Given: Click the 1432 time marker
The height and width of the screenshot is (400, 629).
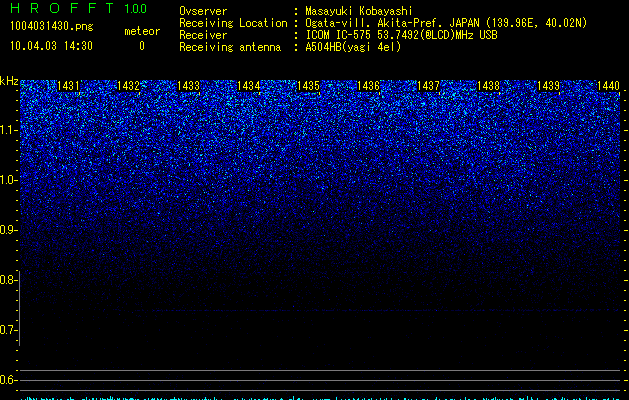Looking at the screenshot, I should click(128, 86).
